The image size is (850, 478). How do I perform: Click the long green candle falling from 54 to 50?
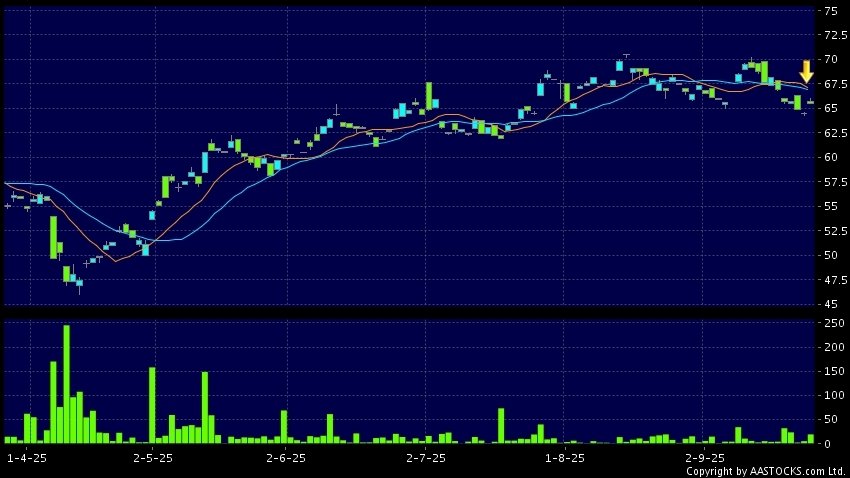(x=53, y=237)
